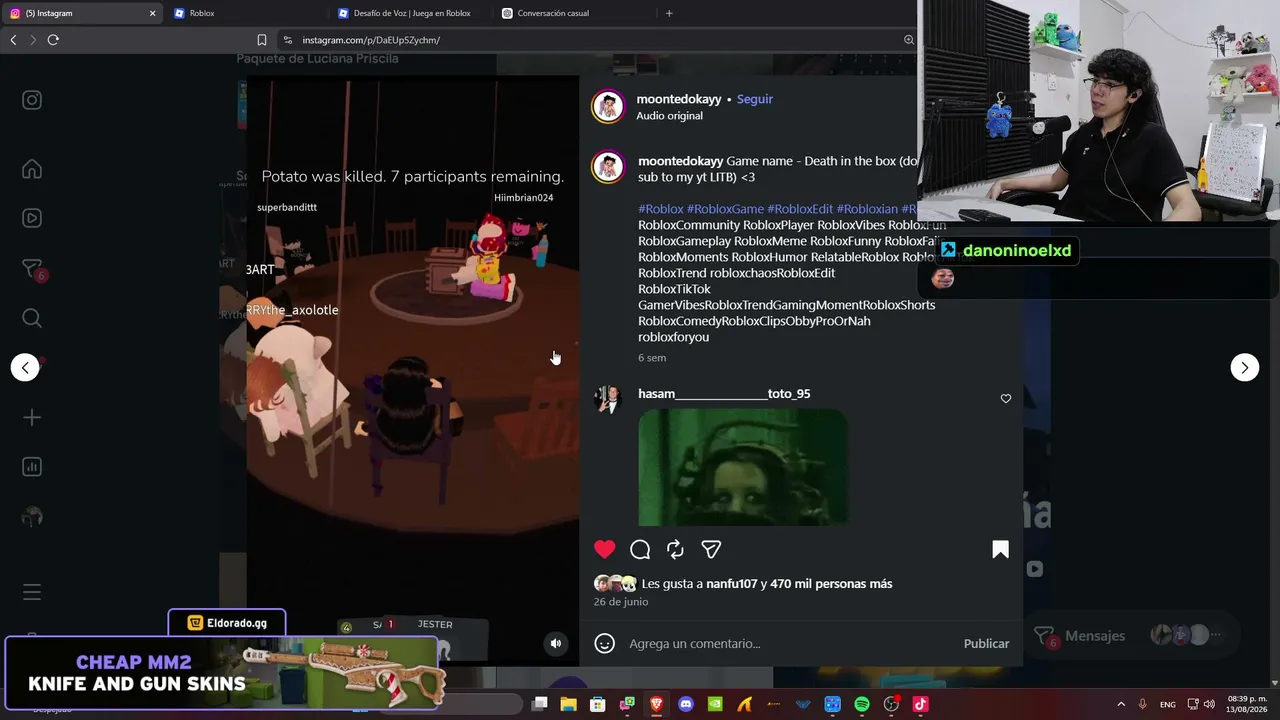1280x720 pixels.
Task: Open OBS Studio from the taskbar
Action: (891, 704)
